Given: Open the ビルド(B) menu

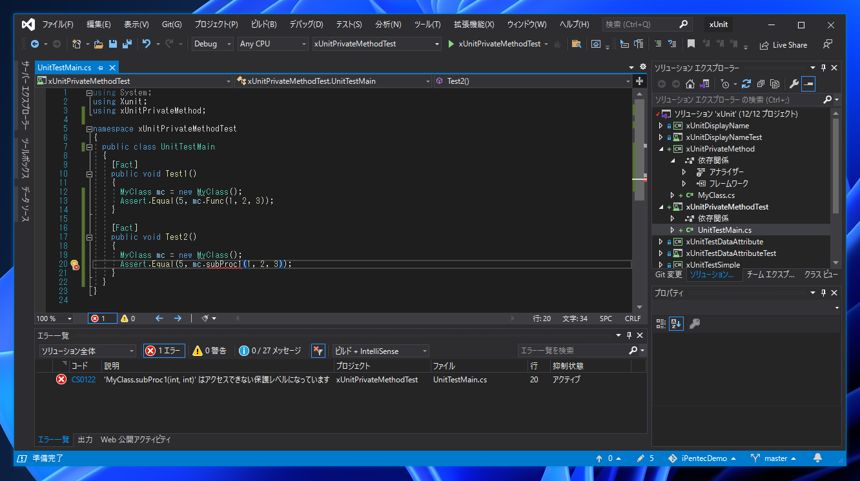Looking at the screenshot, I should pos(264,25).
